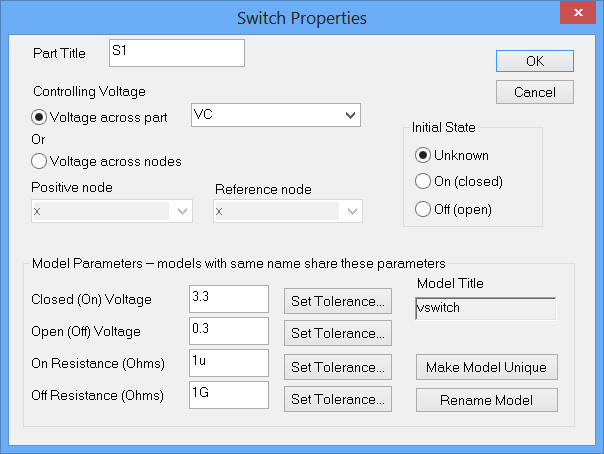This screenshot has width=604, height=454.
Task: Click the Off Resistance field showing 1G
Action: pyautogui.click(x=228, y=395)
